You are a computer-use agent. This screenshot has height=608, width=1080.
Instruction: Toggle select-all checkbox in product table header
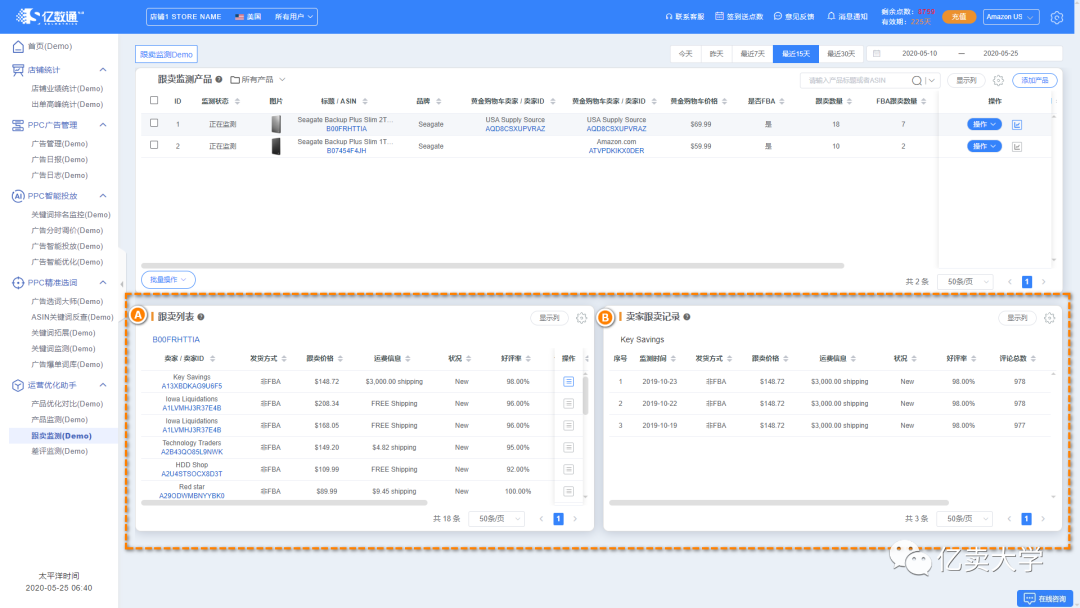pos(154,101)
